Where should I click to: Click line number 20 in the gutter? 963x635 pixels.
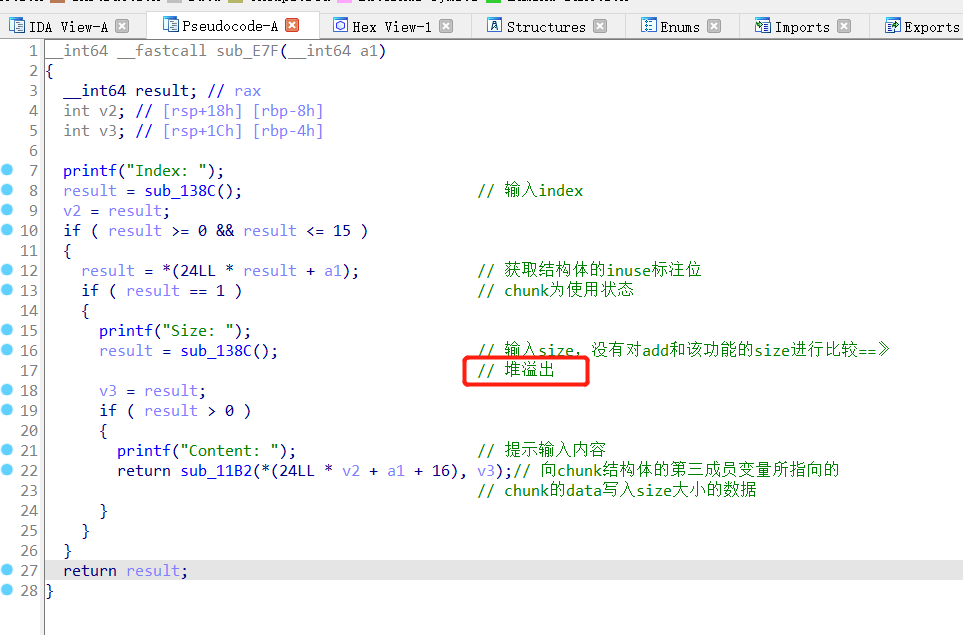[29, 430]
